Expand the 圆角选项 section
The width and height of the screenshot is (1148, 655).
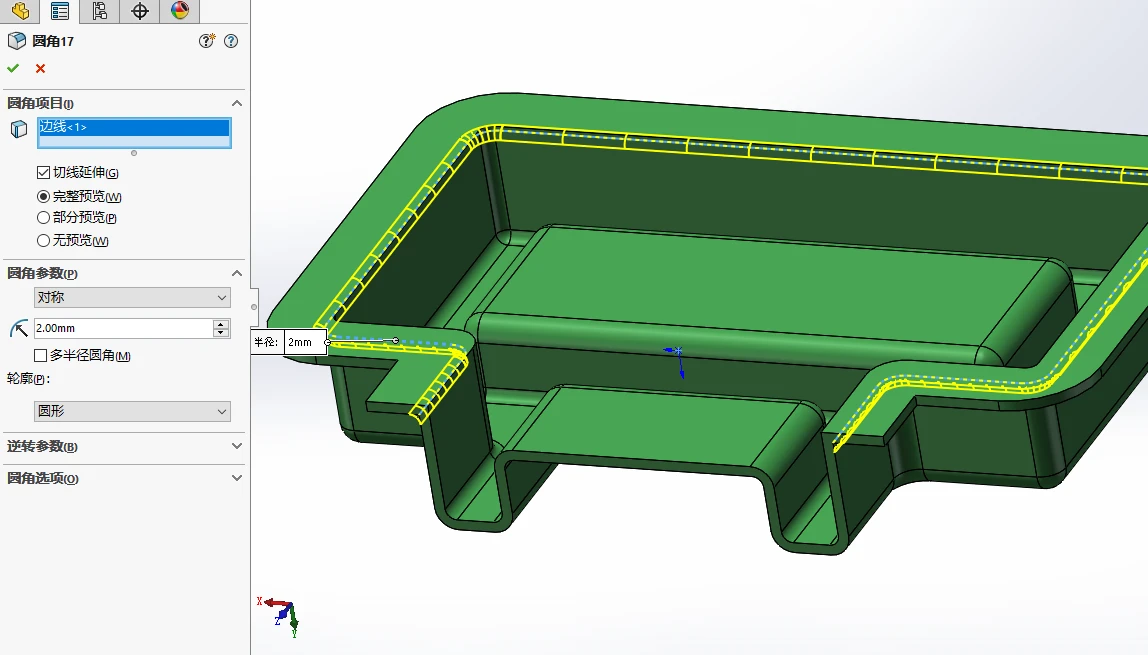click(x=236, y=478)
